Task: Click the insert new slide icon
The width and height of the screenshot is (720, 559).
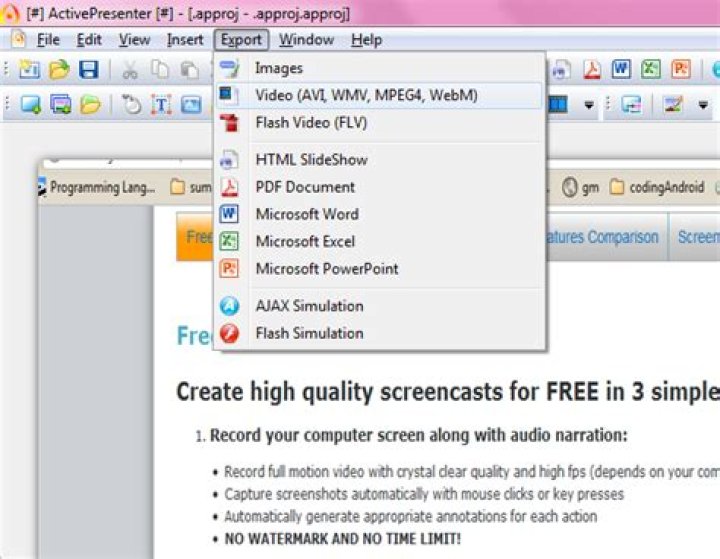Action: point(31,105)
